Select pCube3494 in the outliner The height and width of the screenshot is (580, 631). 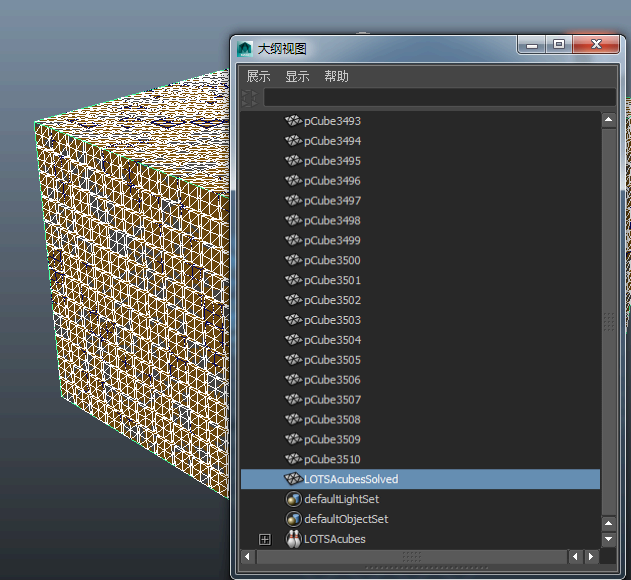tap(332, 141)
